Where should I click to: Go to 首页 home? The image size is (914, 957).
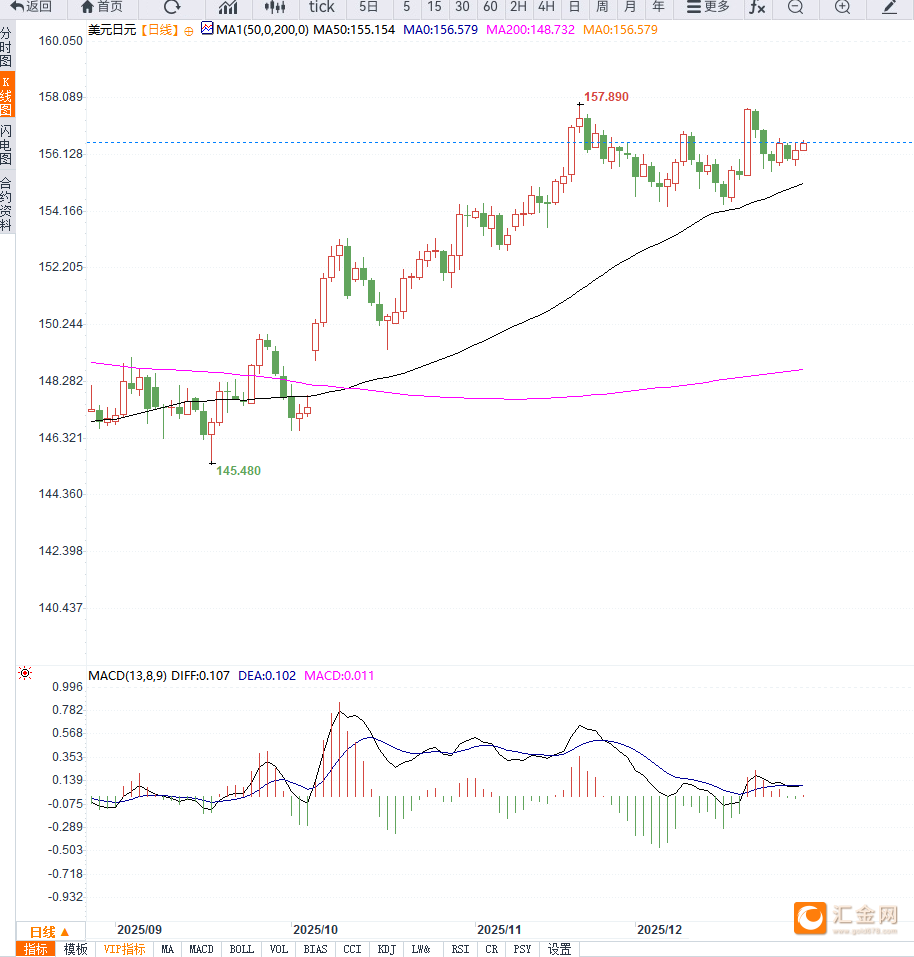101,7
